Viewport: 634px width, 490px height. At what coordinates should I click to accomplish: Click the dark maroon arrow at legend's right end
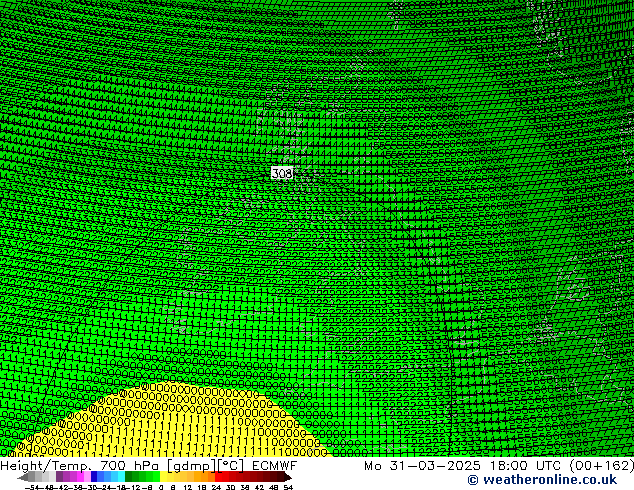[288, 477]
